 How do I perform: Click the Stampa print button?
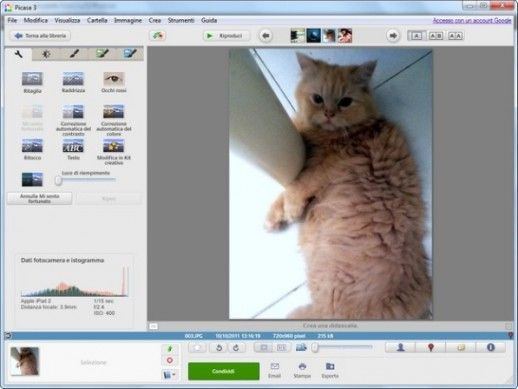click(302, 370)
